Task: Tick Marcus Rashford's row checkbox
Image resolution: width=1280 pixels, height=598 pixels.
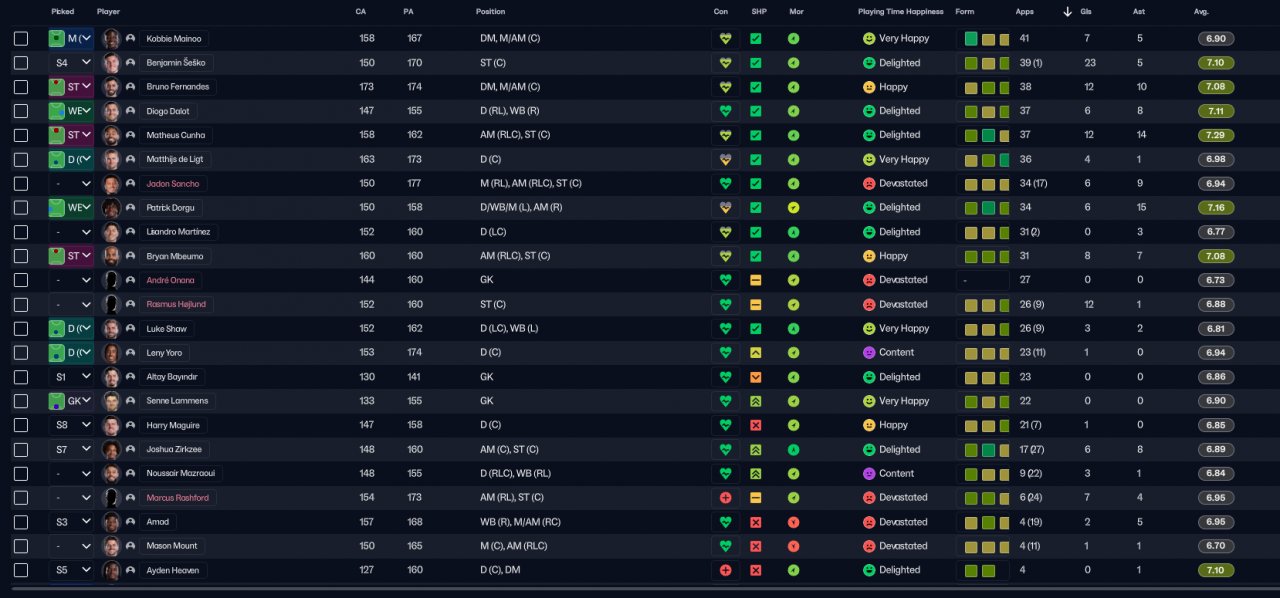Action: pos(21,498)
